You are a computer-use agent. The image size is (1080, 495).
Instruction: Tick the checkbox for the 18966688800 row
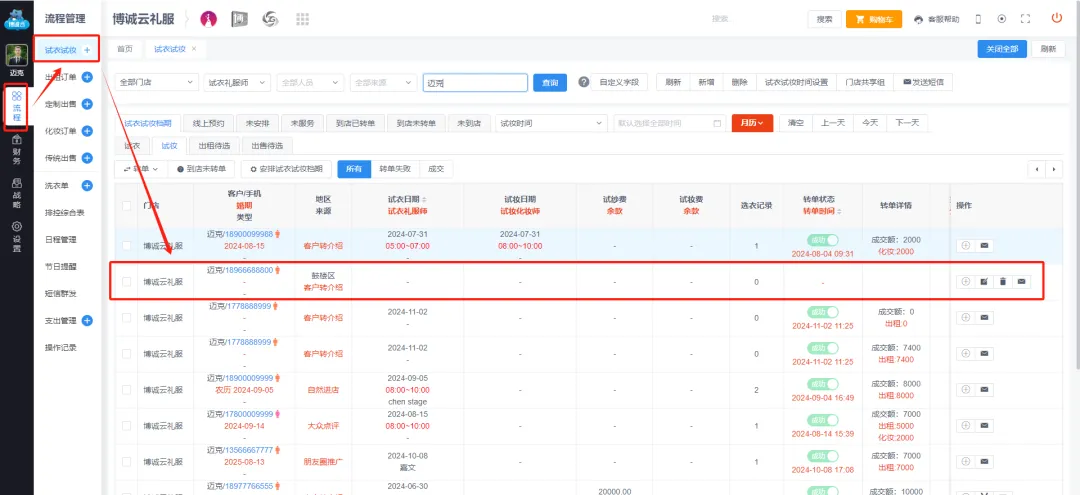point(126,282)
